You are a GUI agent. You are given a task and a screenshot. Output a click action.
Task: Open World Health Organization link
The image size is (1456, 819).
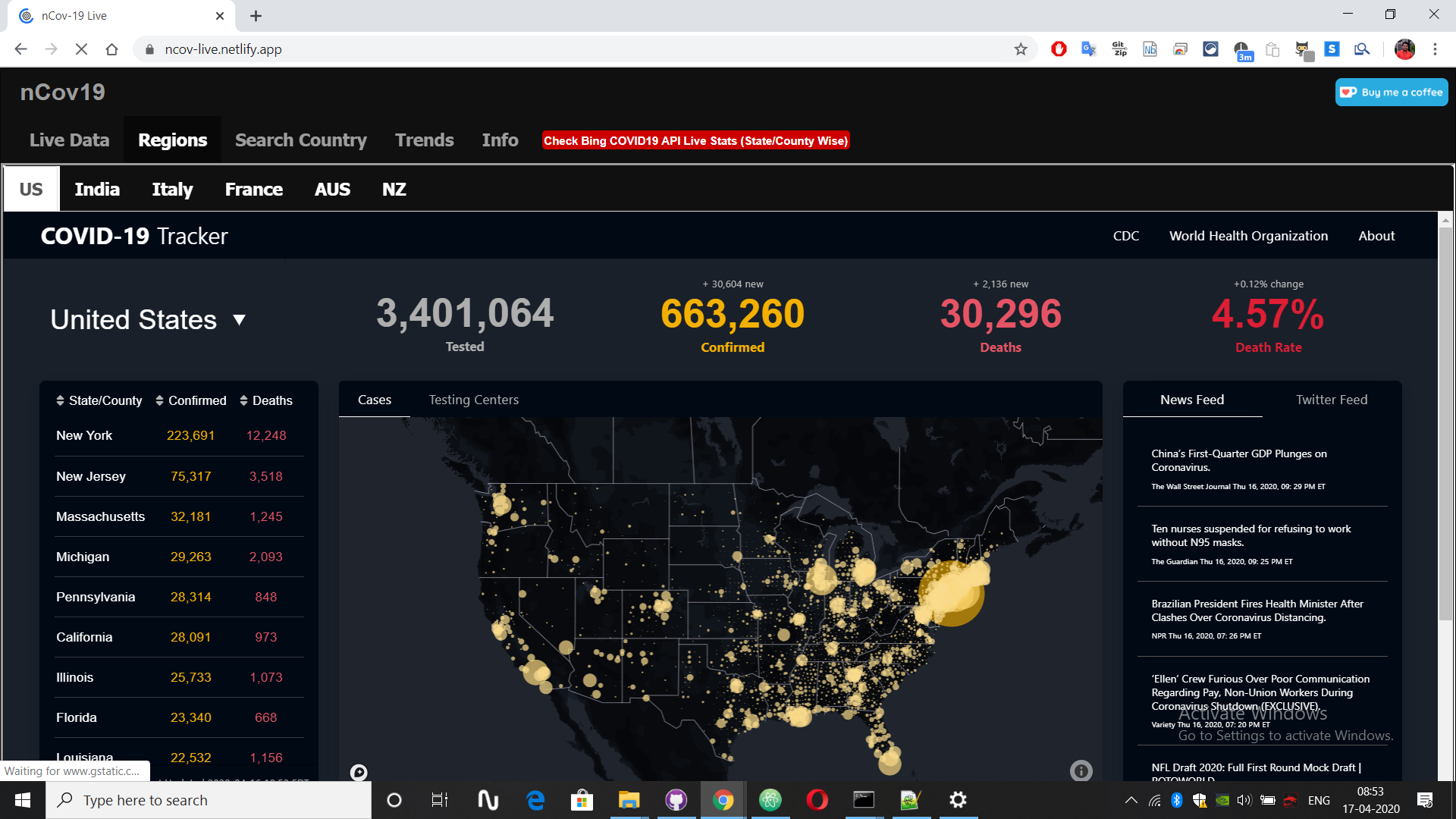pyautogui.click(x=1248, y=236)
